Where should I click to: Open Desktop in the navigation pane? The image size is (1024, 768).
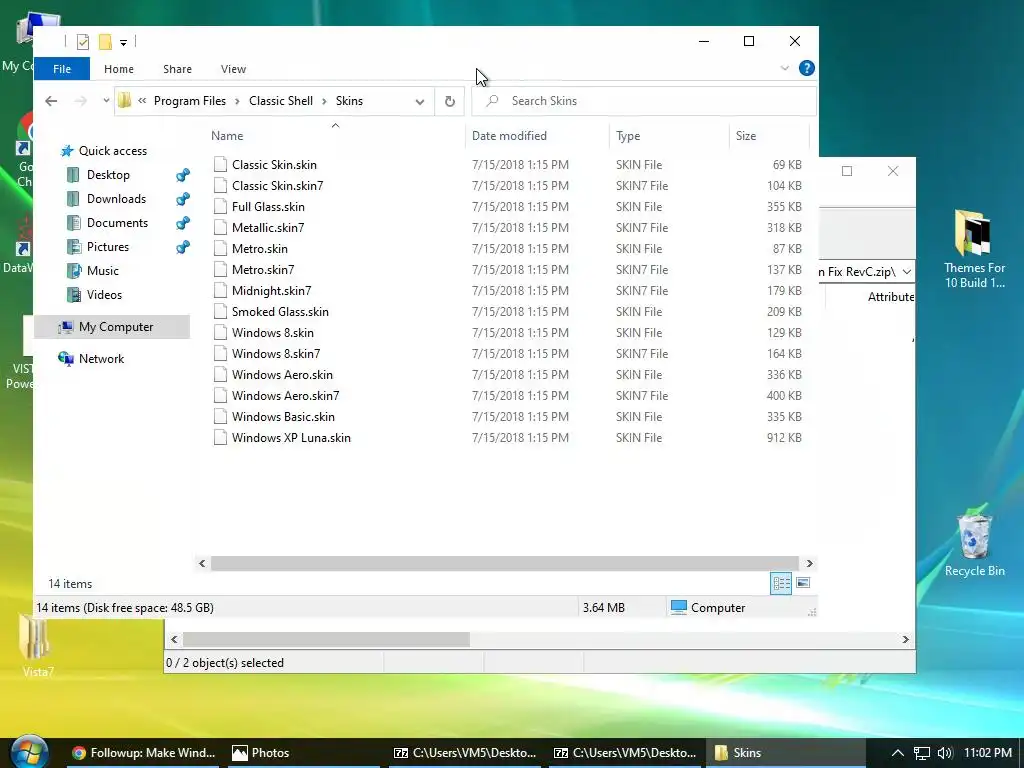click(99, 175)
